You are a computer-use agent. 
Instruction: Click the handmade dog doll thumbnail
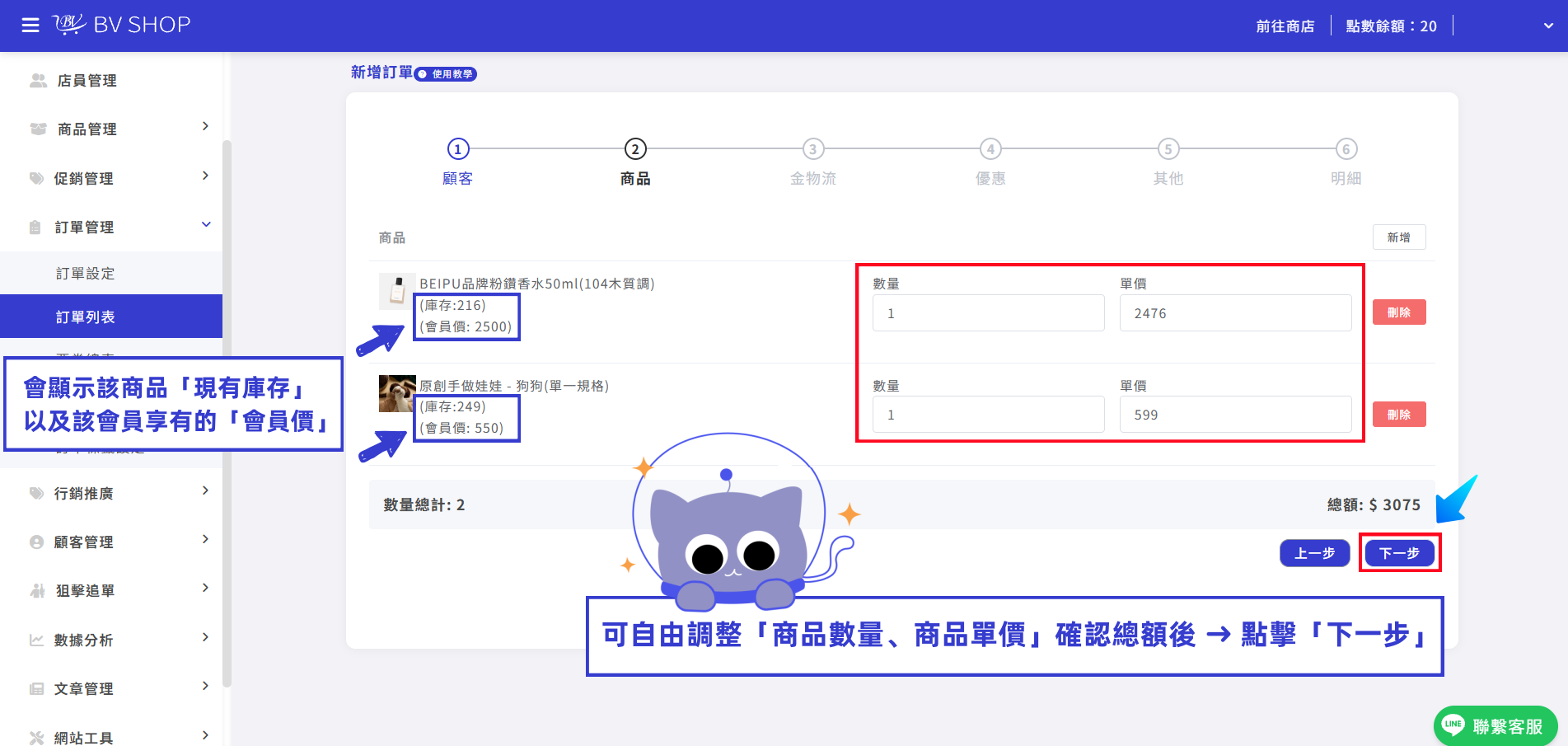tap(397, 393)
